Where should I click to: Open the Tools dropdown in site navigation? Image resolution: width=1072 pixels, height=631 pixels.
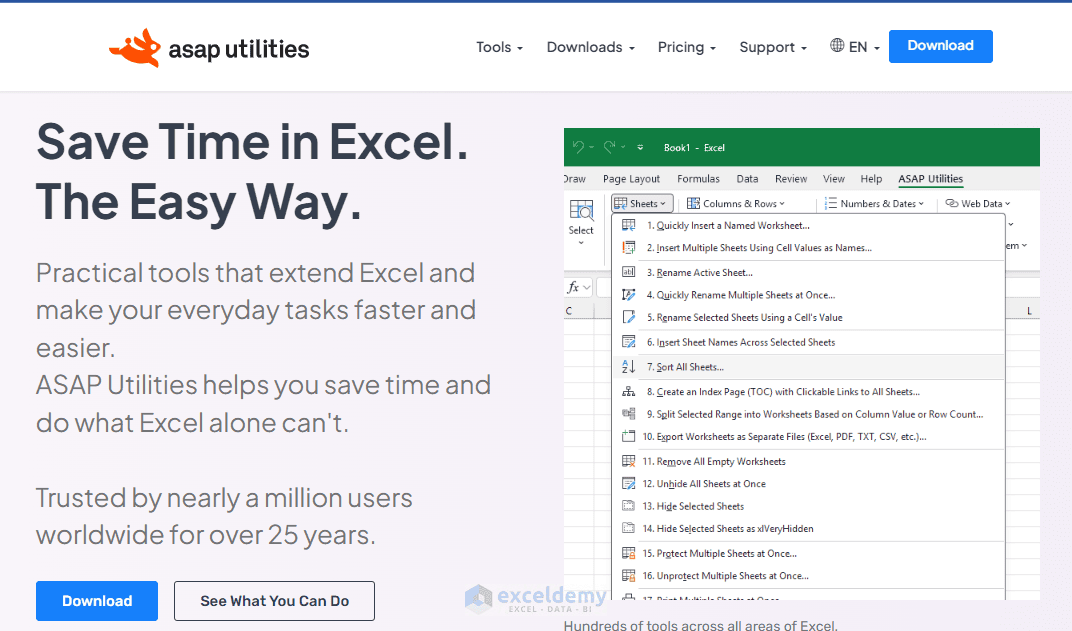tap(499, 47)
